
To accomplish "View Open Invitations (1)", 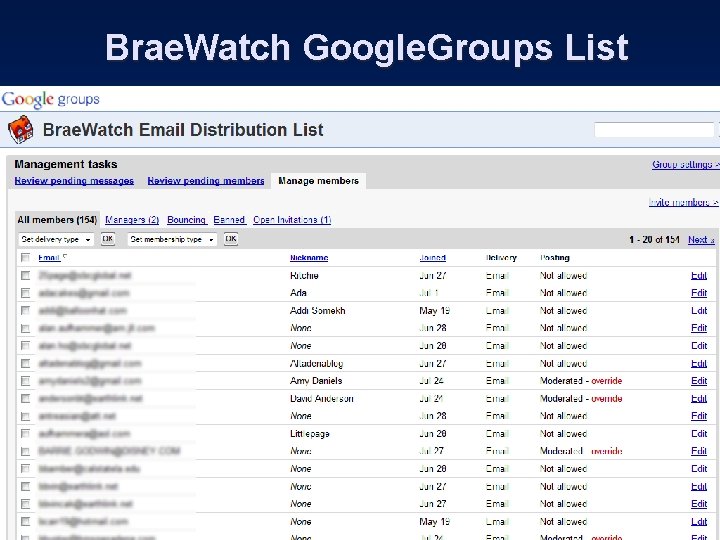I will click(x=292, y=220).
